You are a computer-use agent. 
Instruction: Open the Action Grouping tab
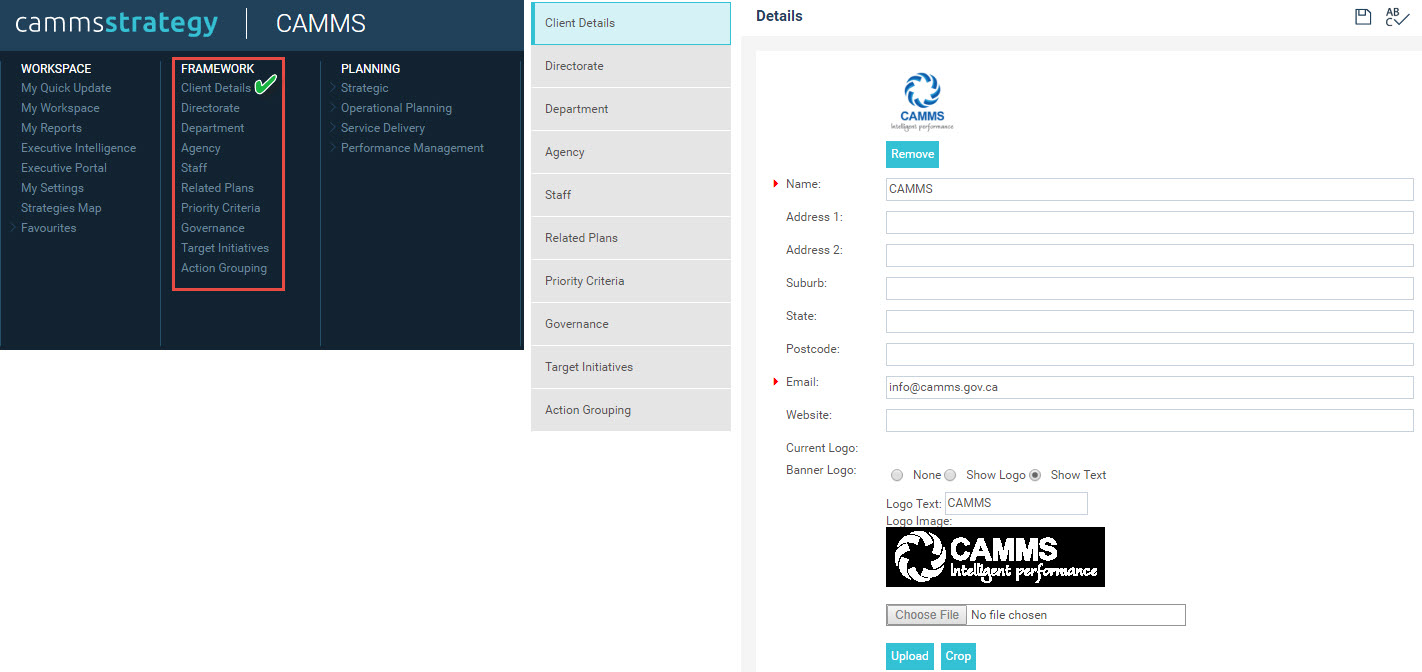click(x=631, y=410)
